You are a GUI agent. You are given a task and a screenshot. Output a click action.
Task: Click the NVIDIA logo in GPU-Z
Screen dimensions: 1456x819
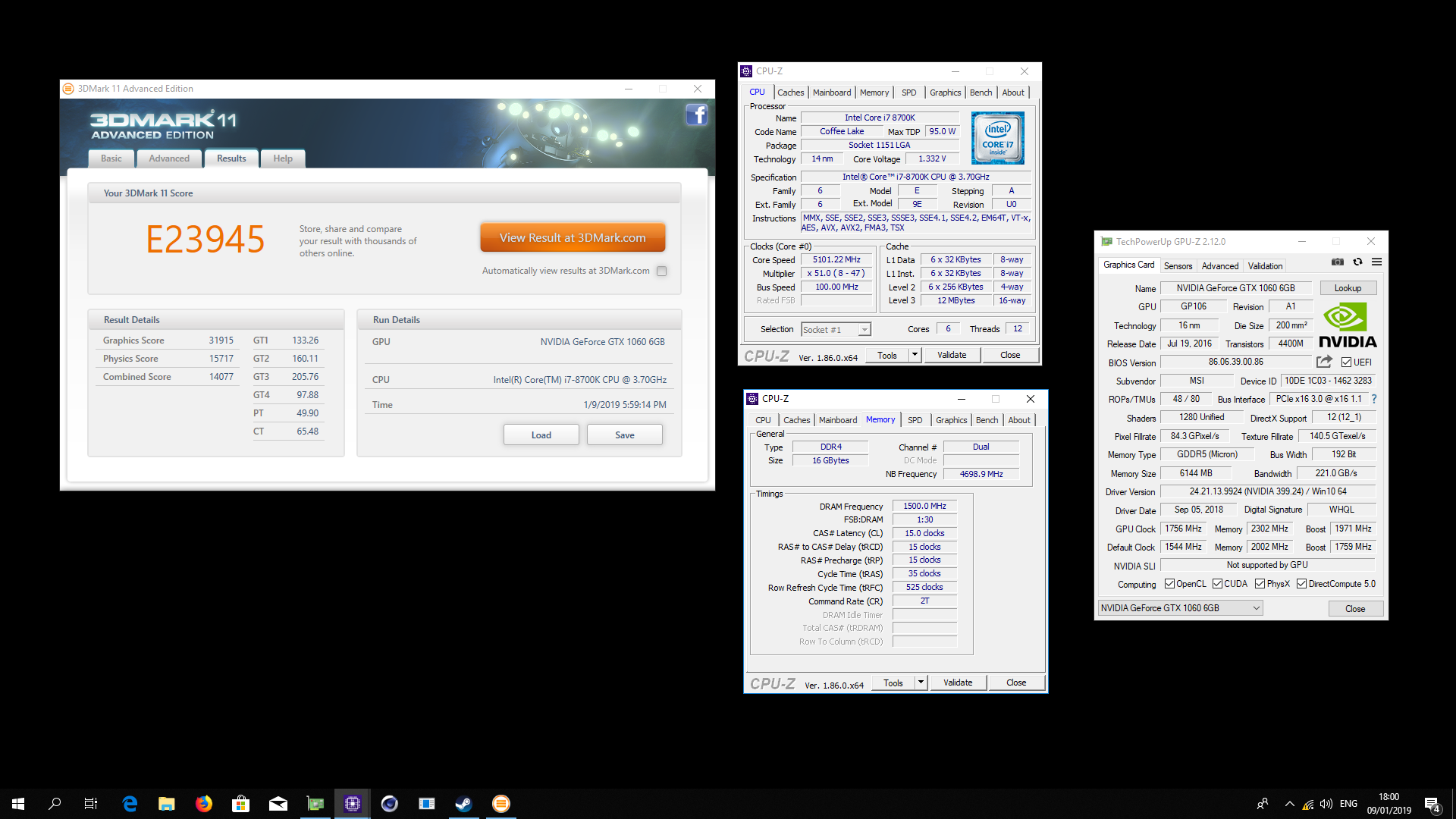[1348, 325]
